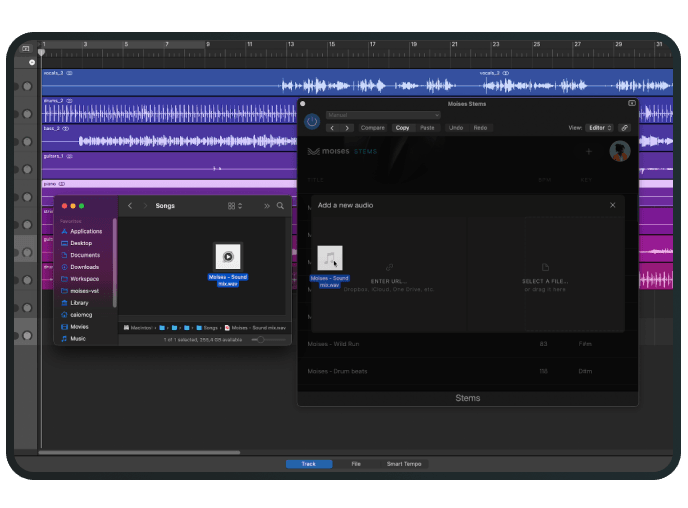Click the Select a file document icon
688x508 pixels.
tap(545, 267)
